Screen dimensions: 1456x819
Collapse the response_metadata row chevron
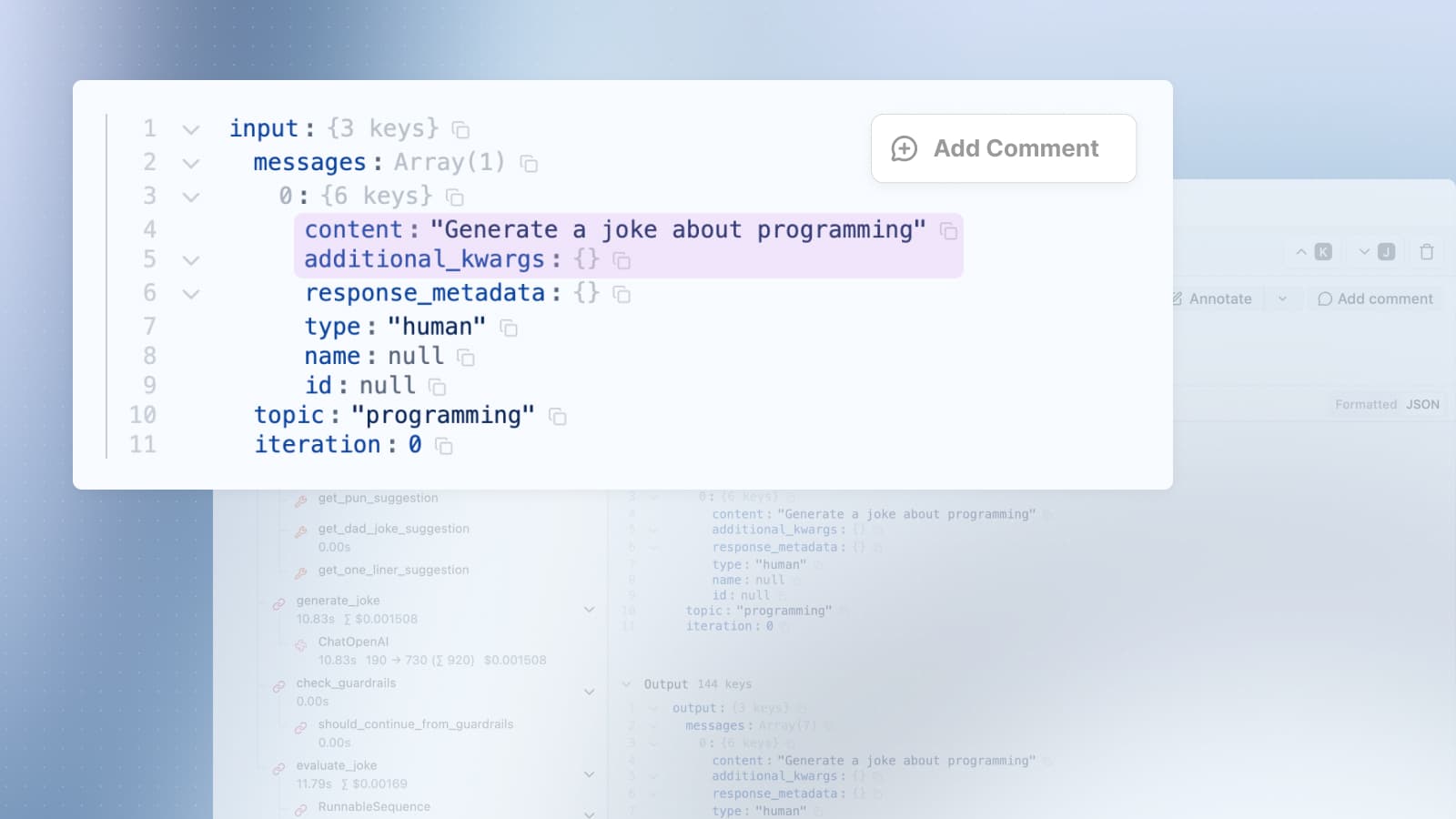(x=190, y=293)
